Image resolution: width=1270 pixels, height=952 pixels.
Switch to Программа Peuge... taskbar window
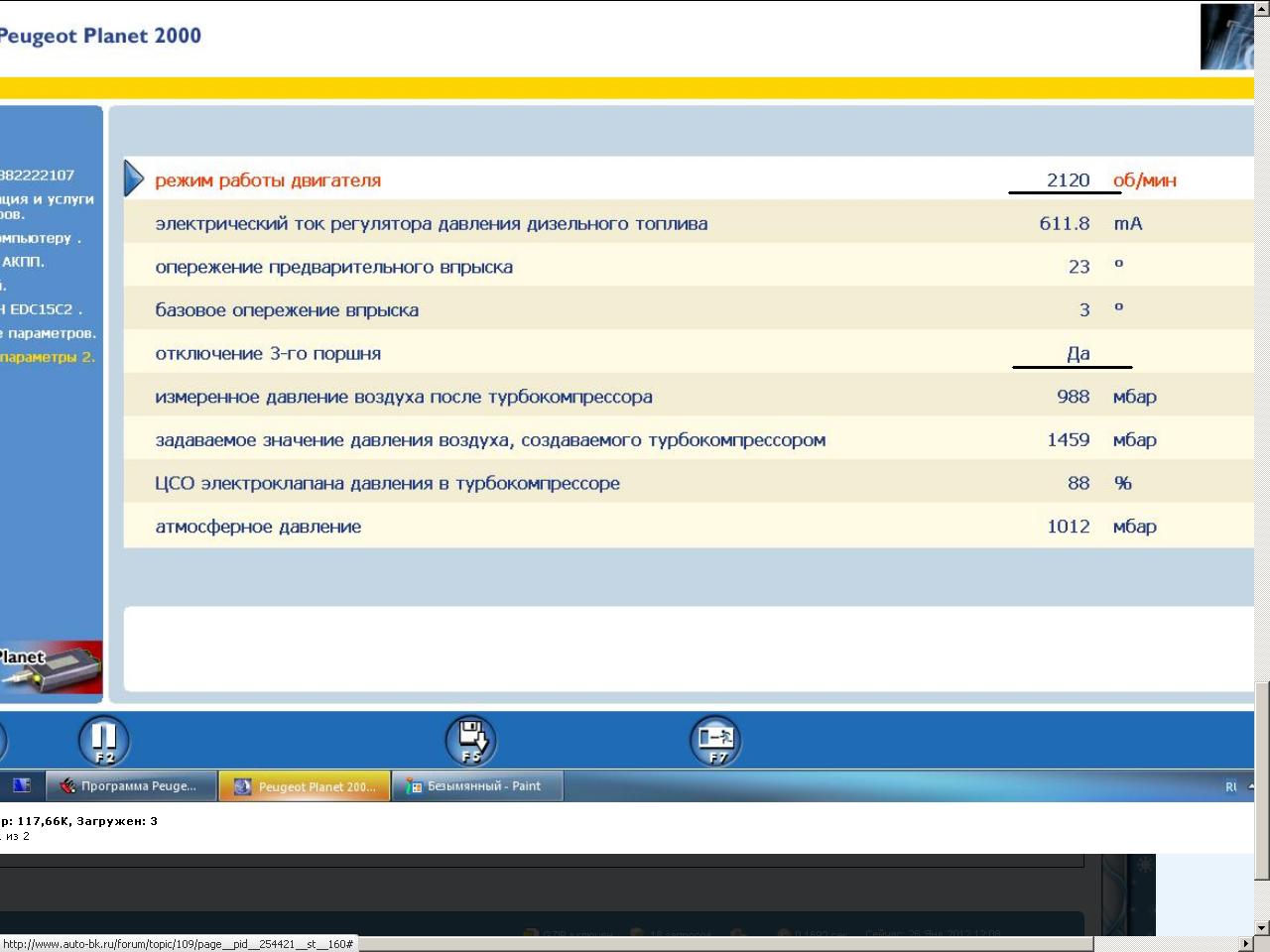coord(130,786)
